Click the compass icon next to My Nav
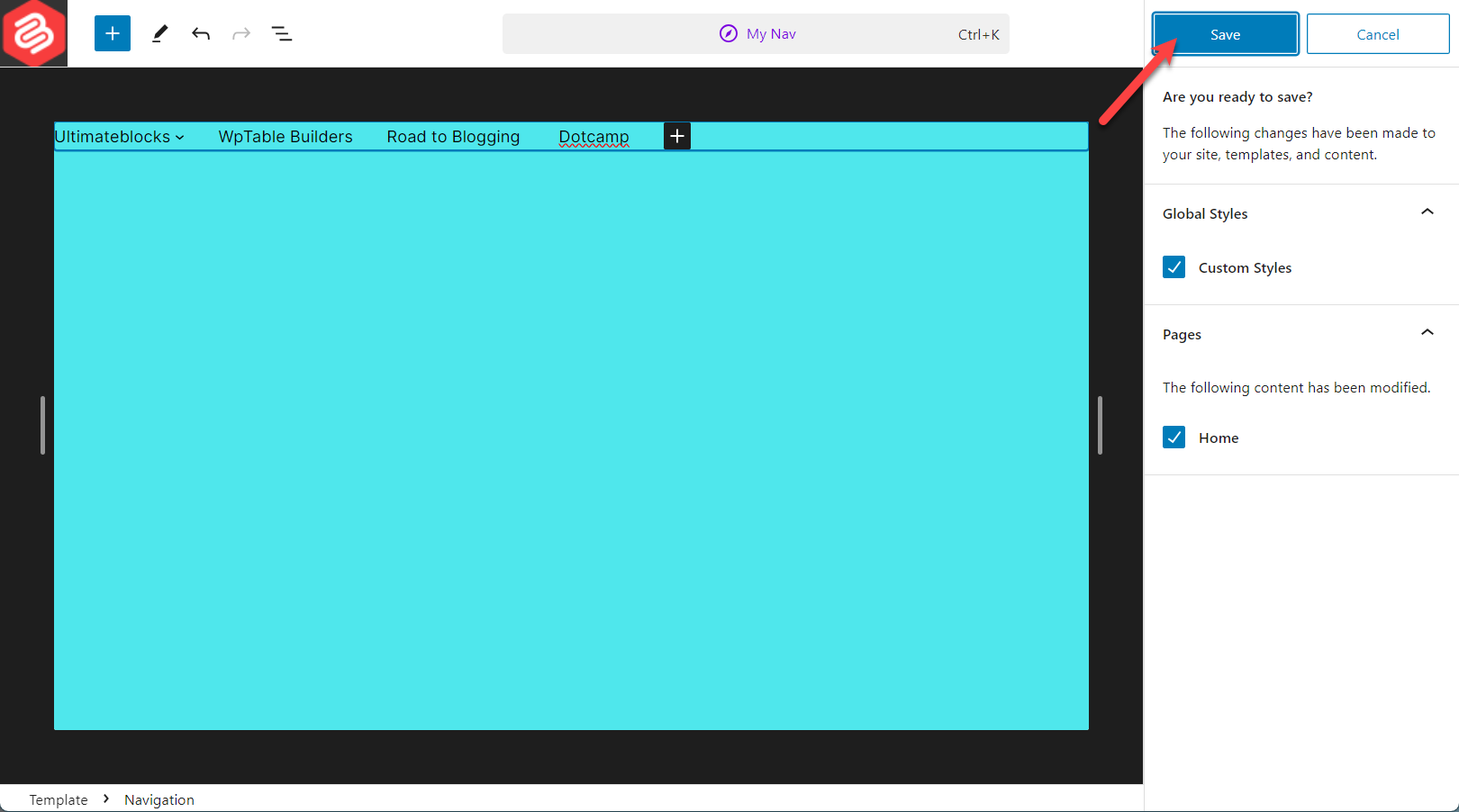Screen dimensions: 1459x812 [728, 33]
